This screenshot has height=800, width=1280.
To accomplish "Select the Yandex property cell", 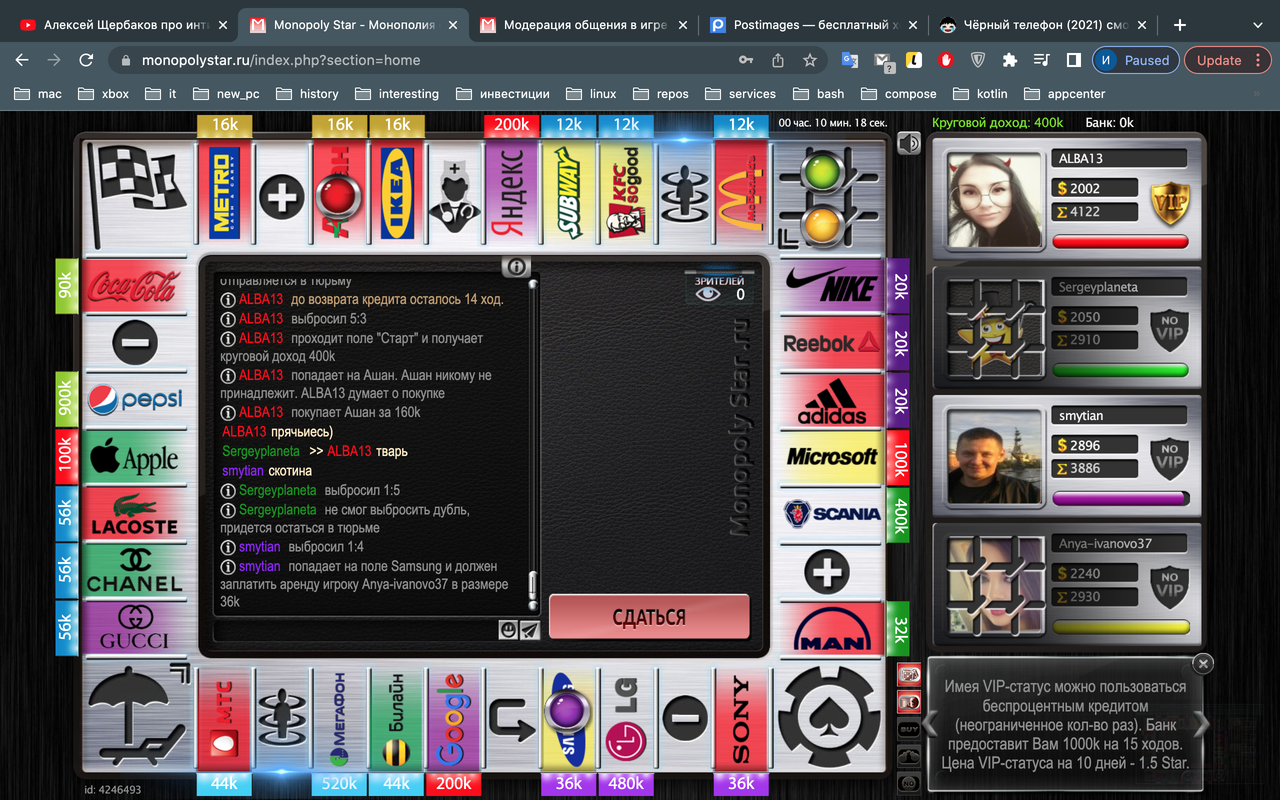I will 512,193.
